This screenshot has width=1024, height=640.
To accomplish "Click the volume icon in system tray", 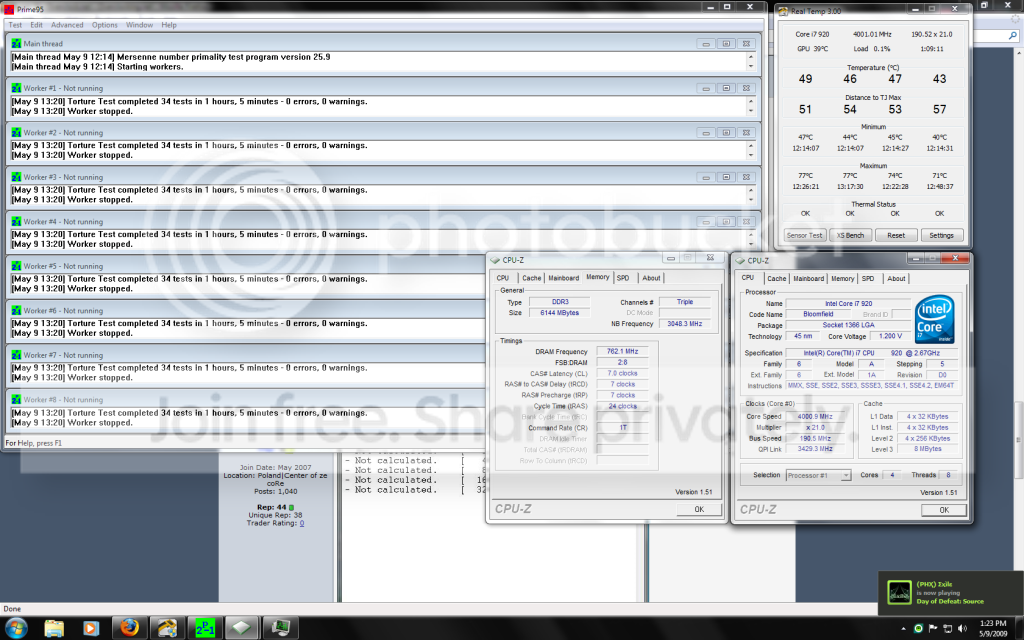I will coord(962,628).
